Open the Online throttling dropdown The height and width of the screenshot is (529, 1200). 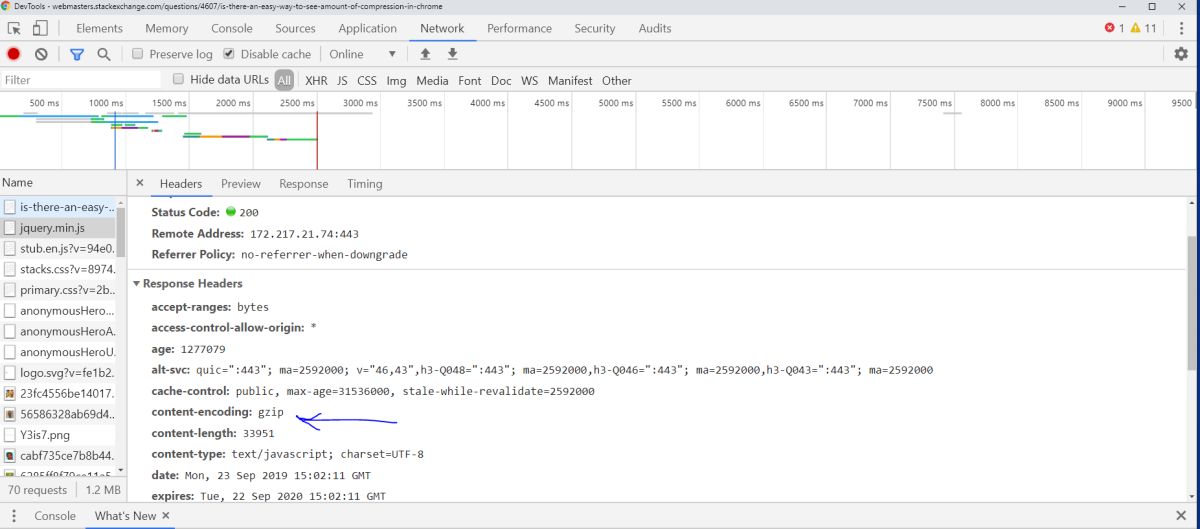pos(363,54)
